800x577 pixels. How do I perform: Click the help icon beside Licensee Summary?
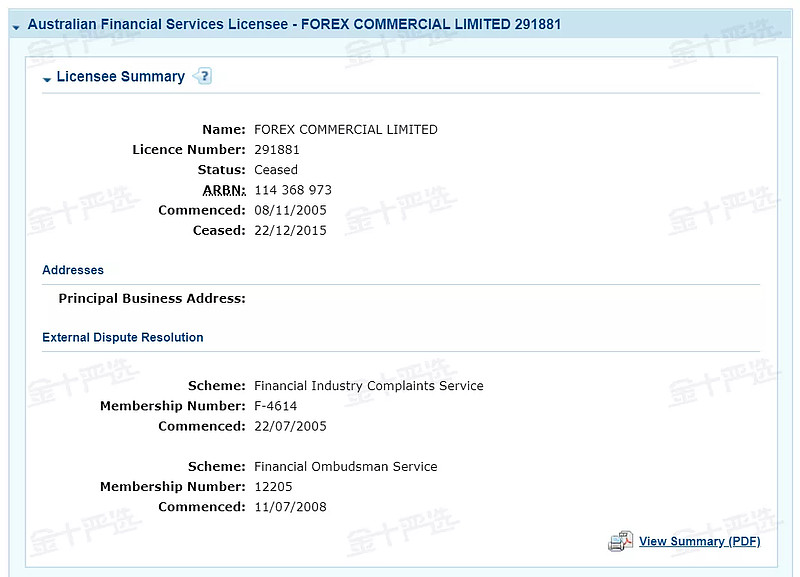coord(203,76)
